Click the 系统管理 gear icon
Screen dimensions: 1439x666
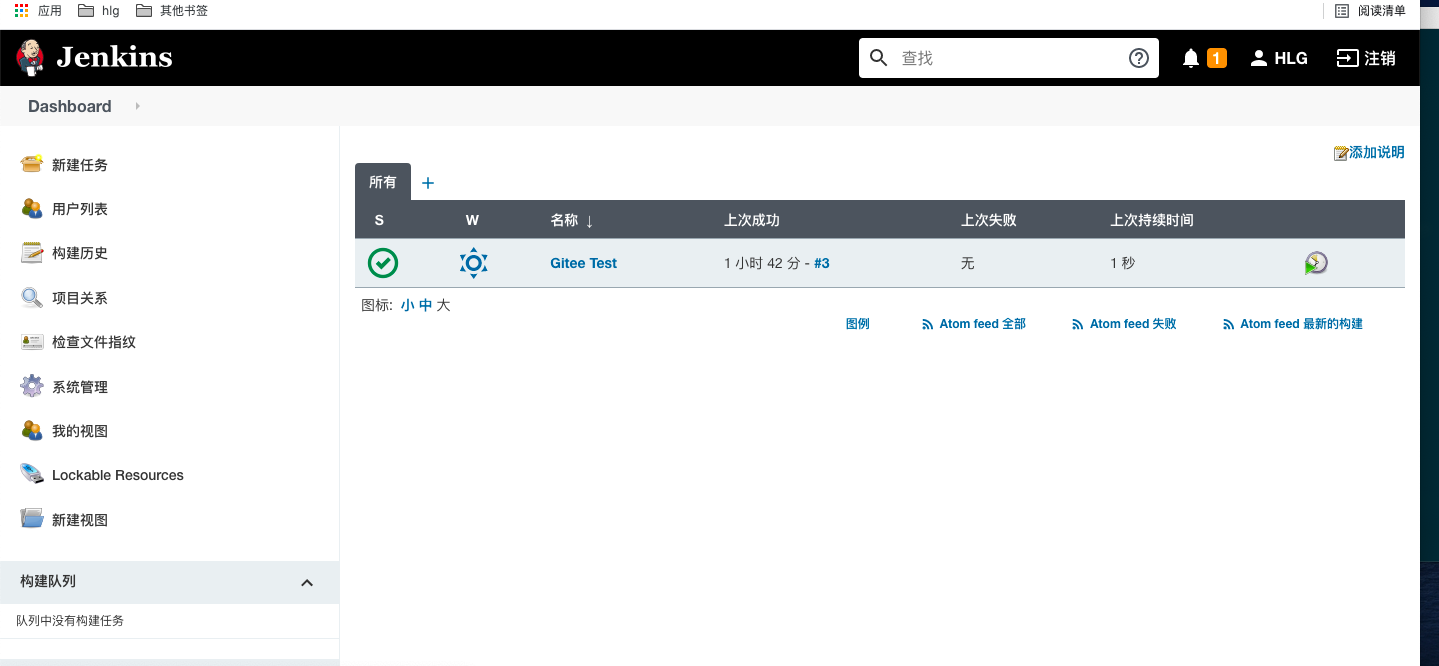tap(32, 386)
